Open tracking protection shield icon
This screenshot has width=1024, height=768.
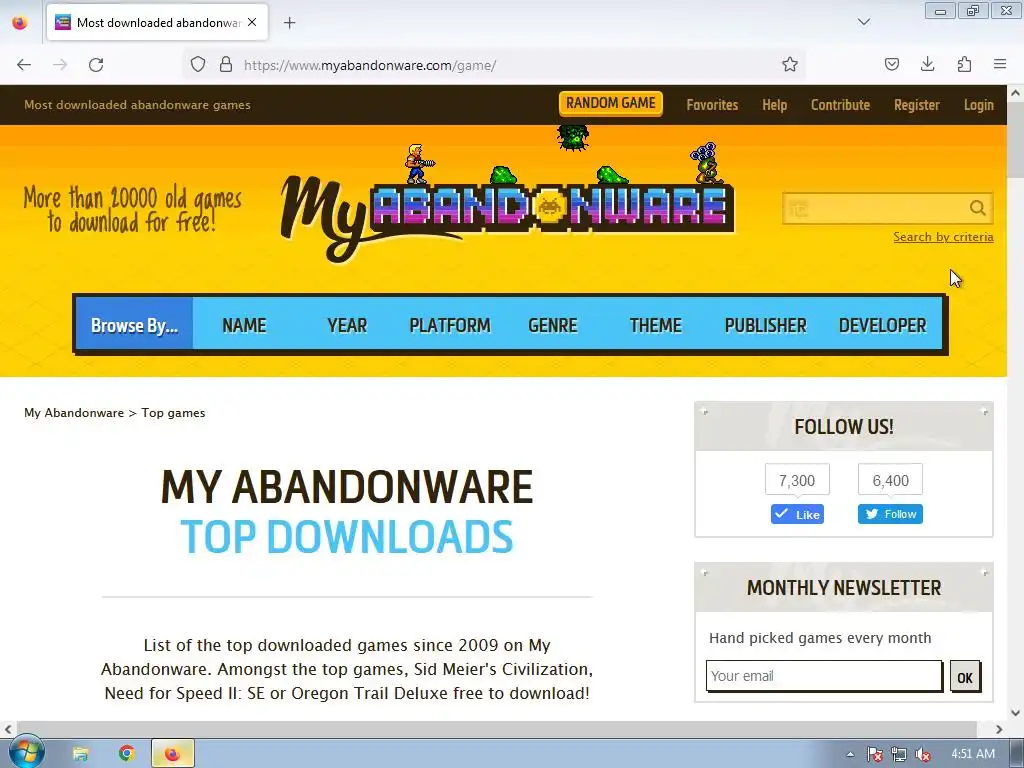198,65
